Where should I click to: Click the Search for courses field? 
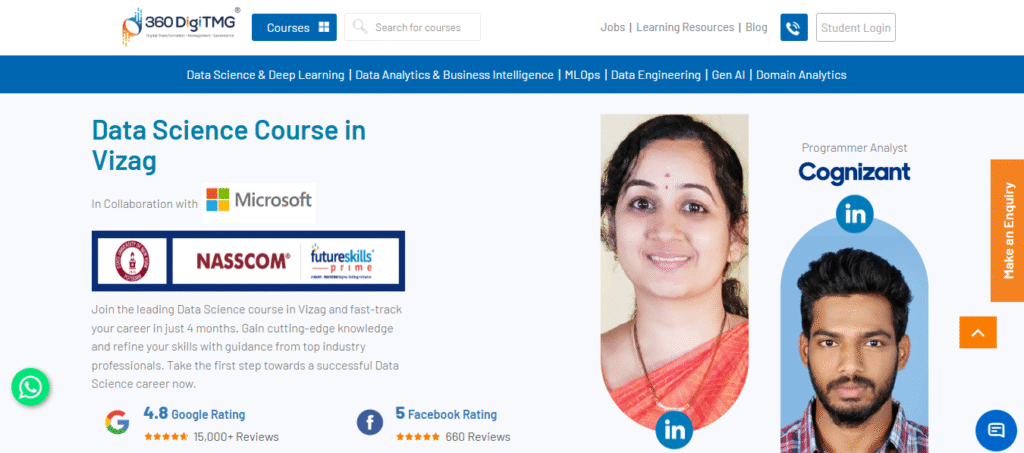point(413,27)
